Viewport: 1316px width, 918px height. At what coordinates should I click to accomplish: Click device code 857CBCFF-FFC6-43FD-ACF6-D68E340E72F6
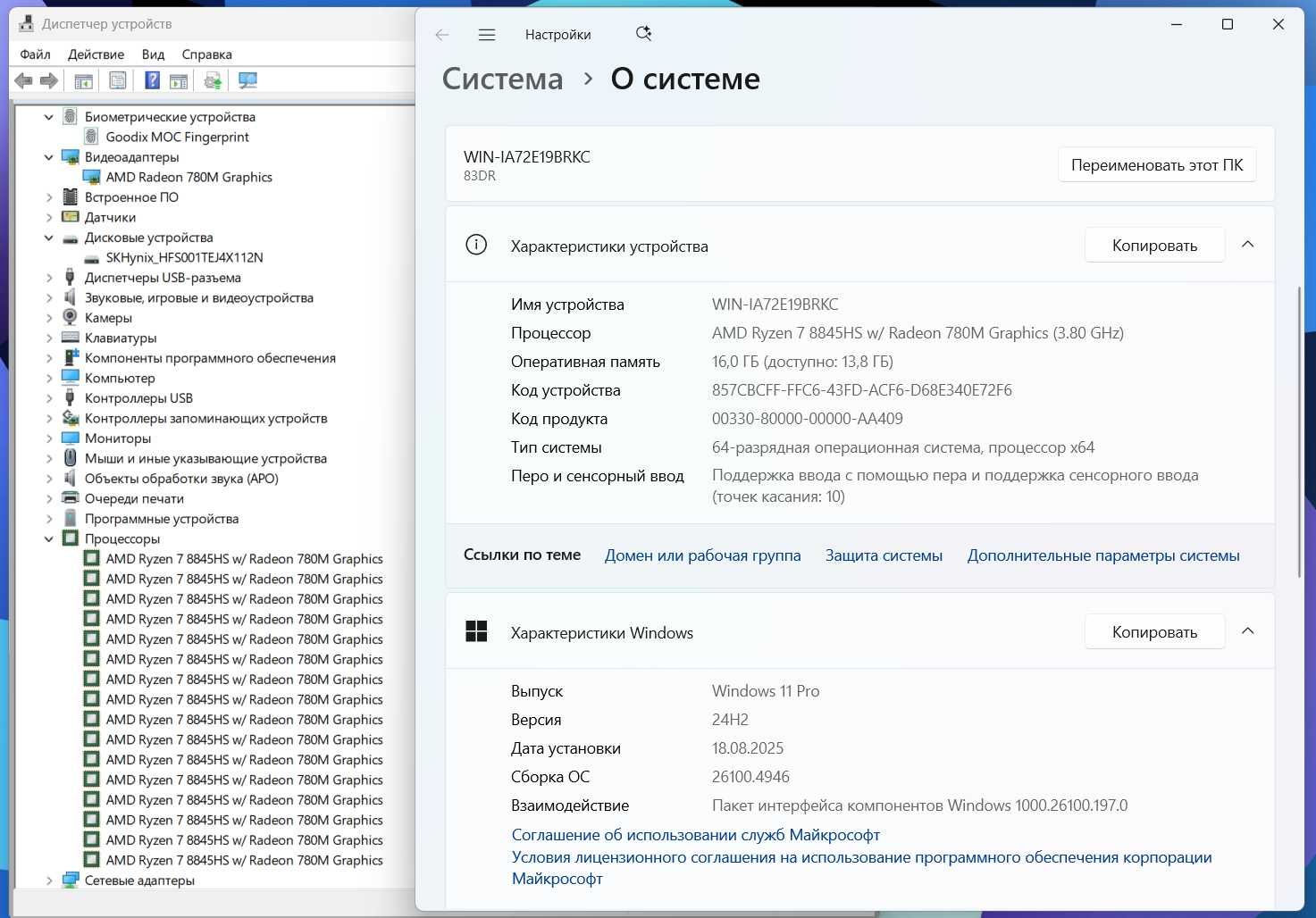coord(862,390)
